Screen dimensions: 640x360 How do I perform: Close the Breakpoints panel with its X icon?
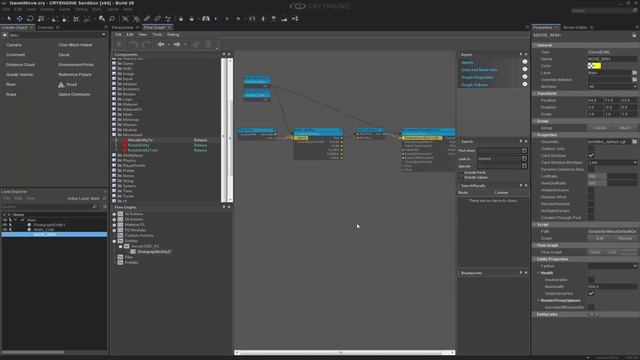point(526,273)
